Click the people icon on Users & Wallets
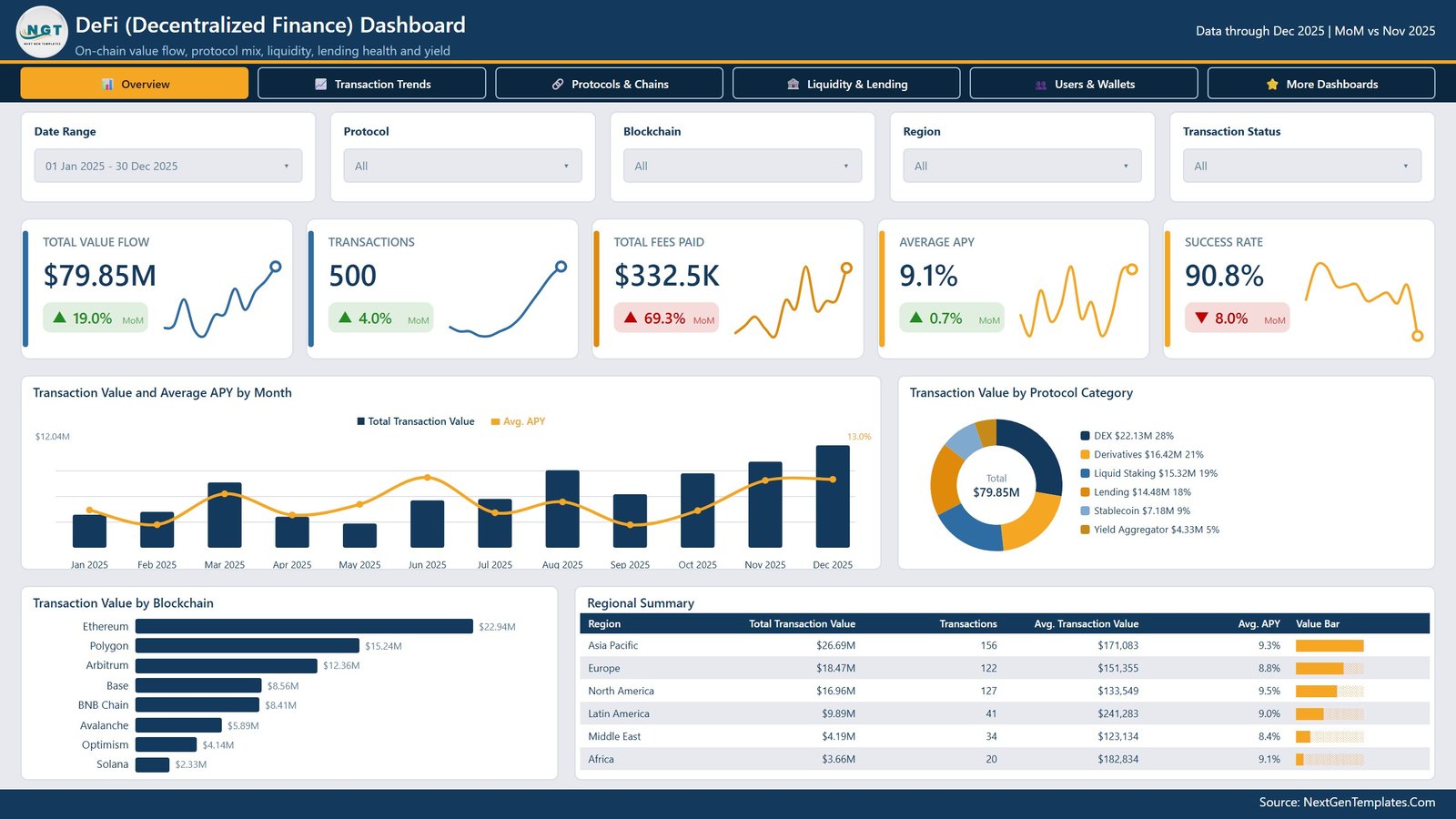 click(x=1041, y=85)
